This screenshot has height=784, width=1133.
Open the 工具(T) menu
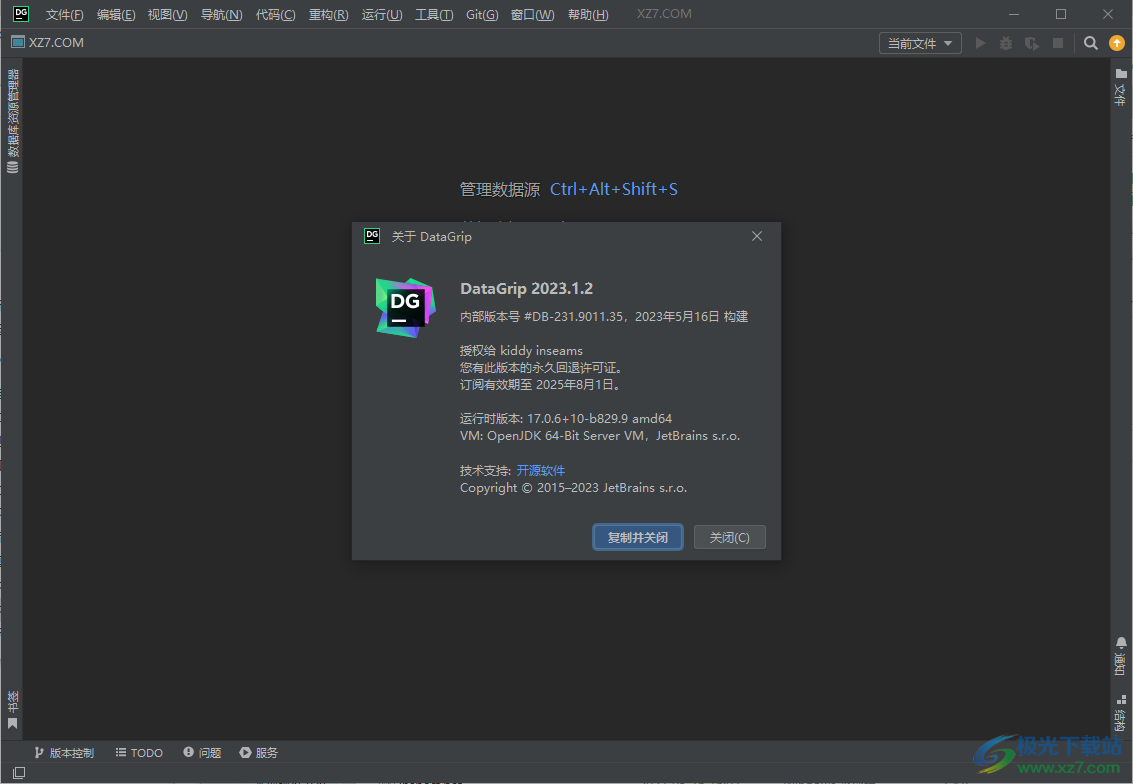point(434,14)
